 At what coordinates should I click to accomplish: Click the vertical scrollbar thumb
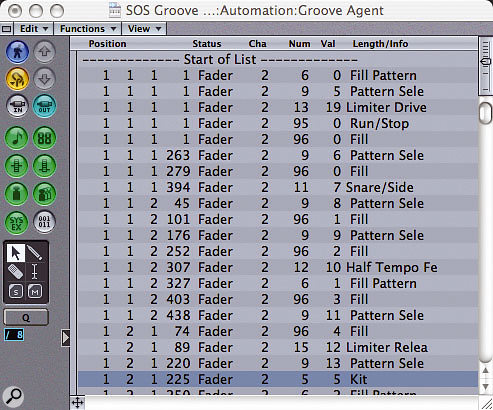[485, 113]
